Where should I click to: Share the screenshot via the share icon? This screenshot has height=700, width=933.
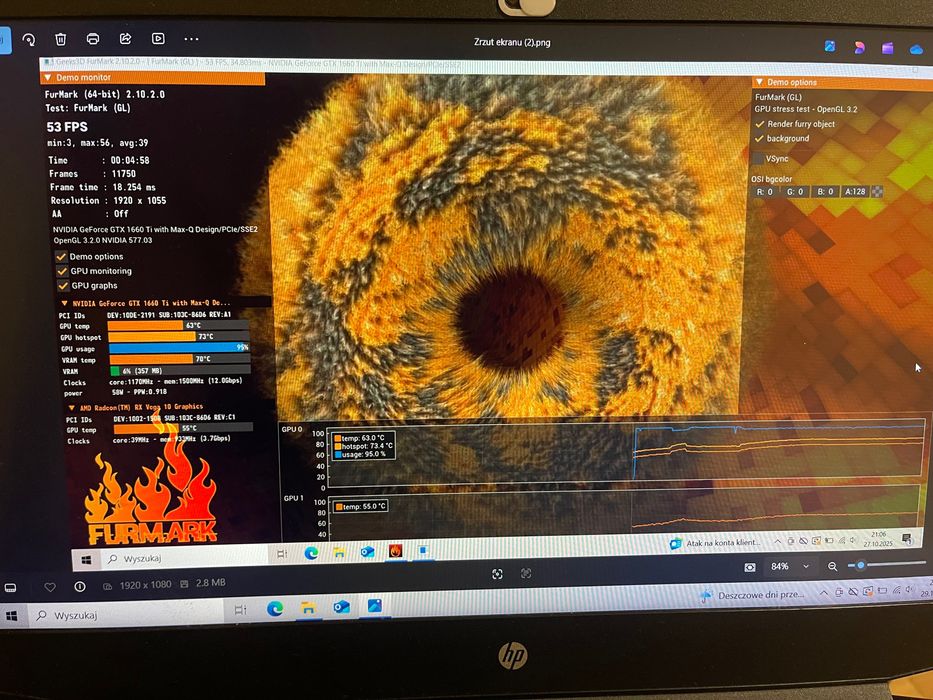click(x=125, y=39)
